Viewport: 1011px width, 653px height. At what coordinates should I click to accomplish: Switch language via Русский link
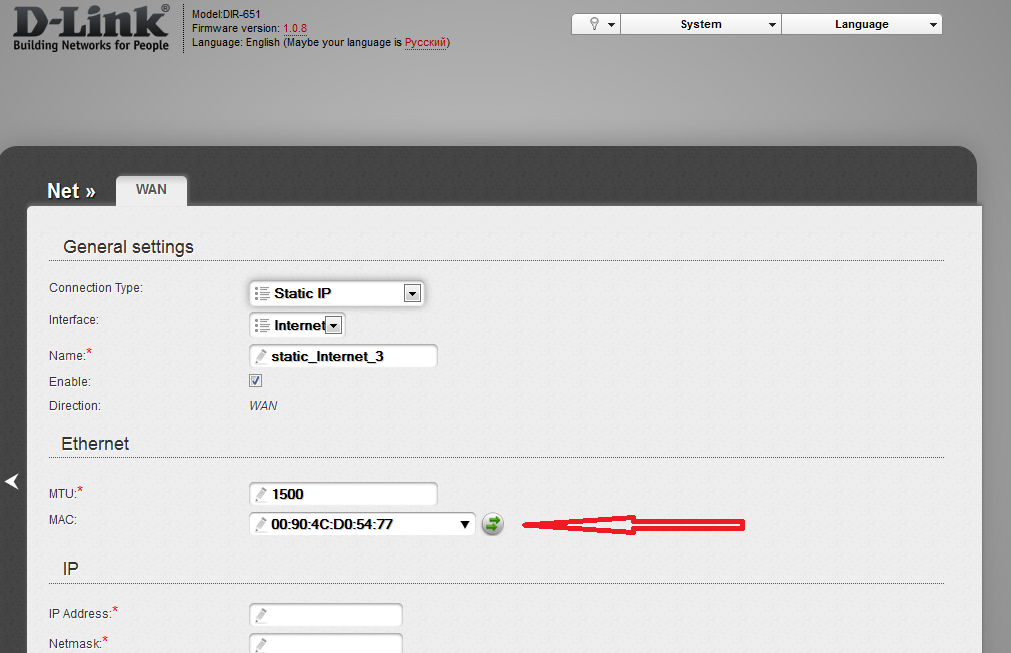426,43
